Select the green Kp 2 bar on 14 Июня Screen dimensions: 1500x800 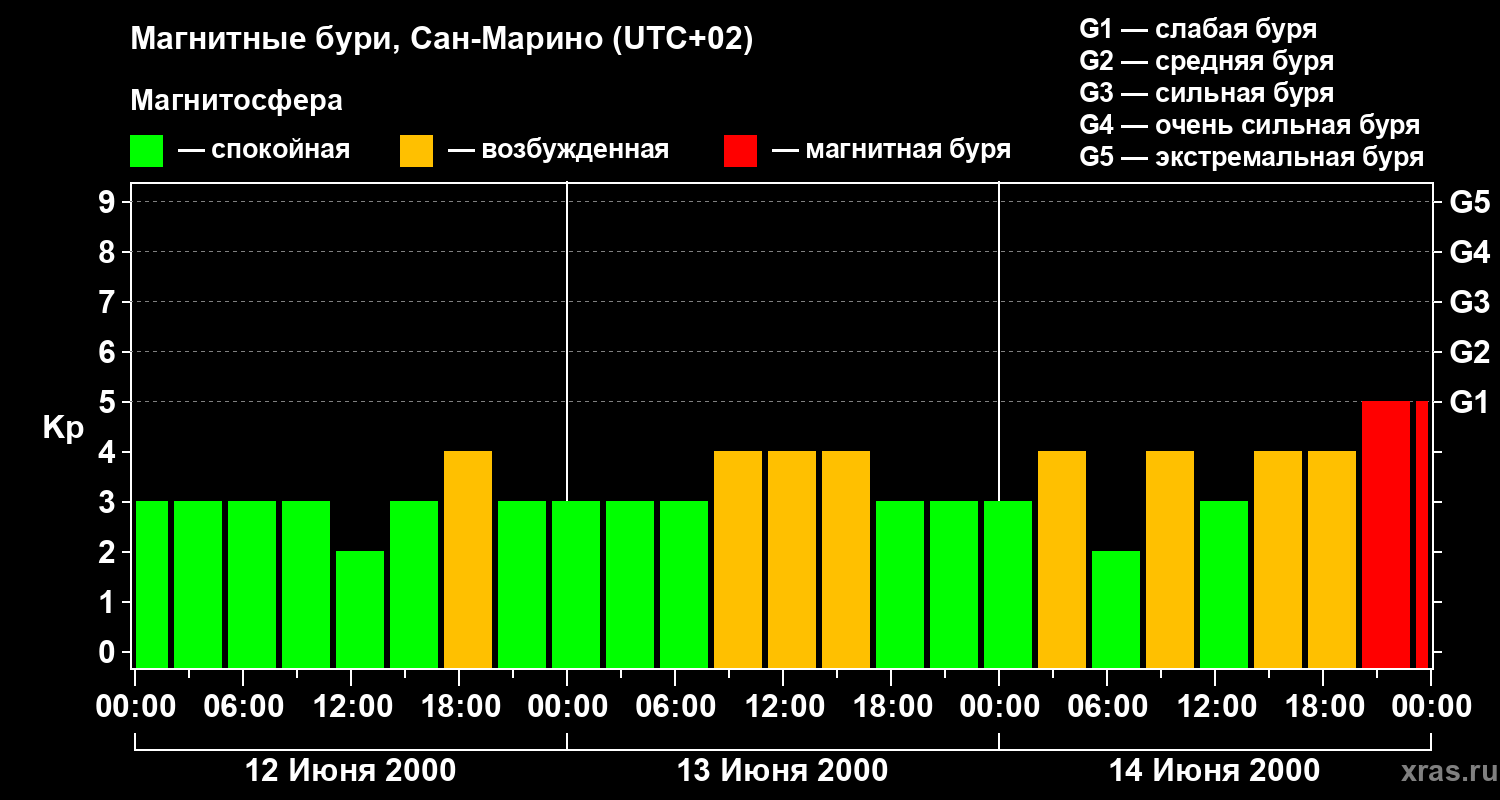click(1116, 609)
